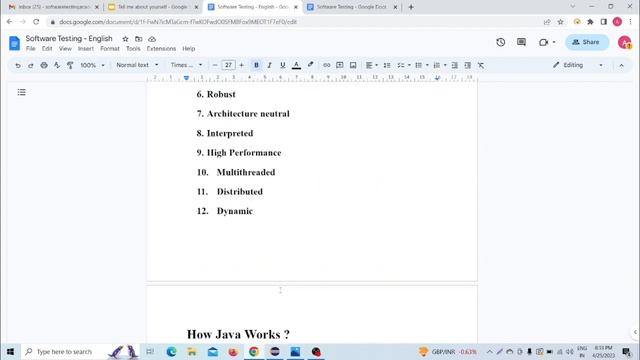Viewport: 640px width, 360px height.
Task: Open the Tools menu
Action: coord(133,49)
